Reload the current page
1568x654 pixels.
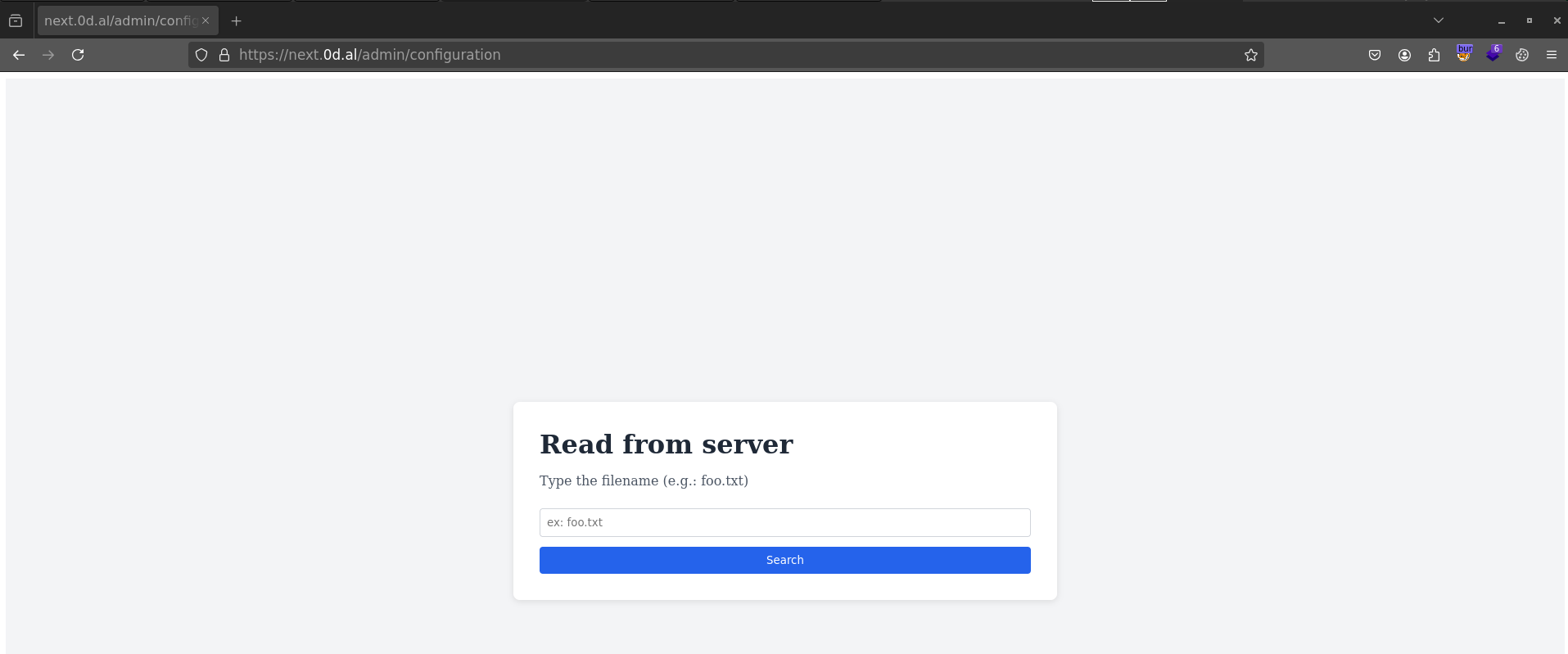pyautogui.click(x=78, y=55)
